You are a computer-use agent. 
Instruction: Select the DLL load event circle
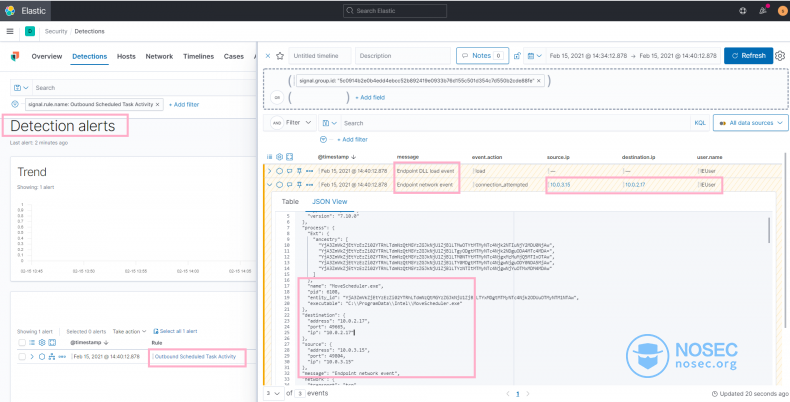[280, 171]
